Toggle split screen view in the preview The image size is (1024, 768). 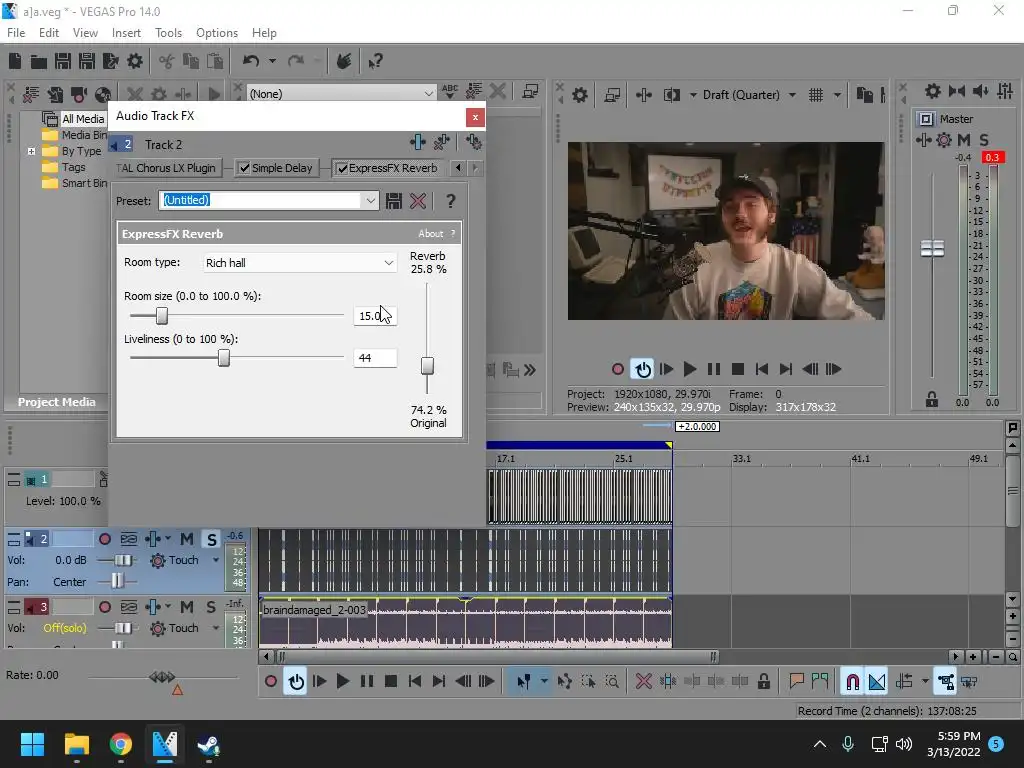[671, 95]
